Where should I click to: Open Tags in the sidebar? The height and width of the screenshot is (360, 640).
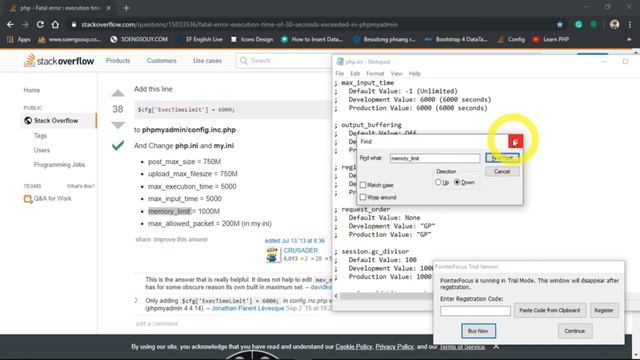coord(40,136)
